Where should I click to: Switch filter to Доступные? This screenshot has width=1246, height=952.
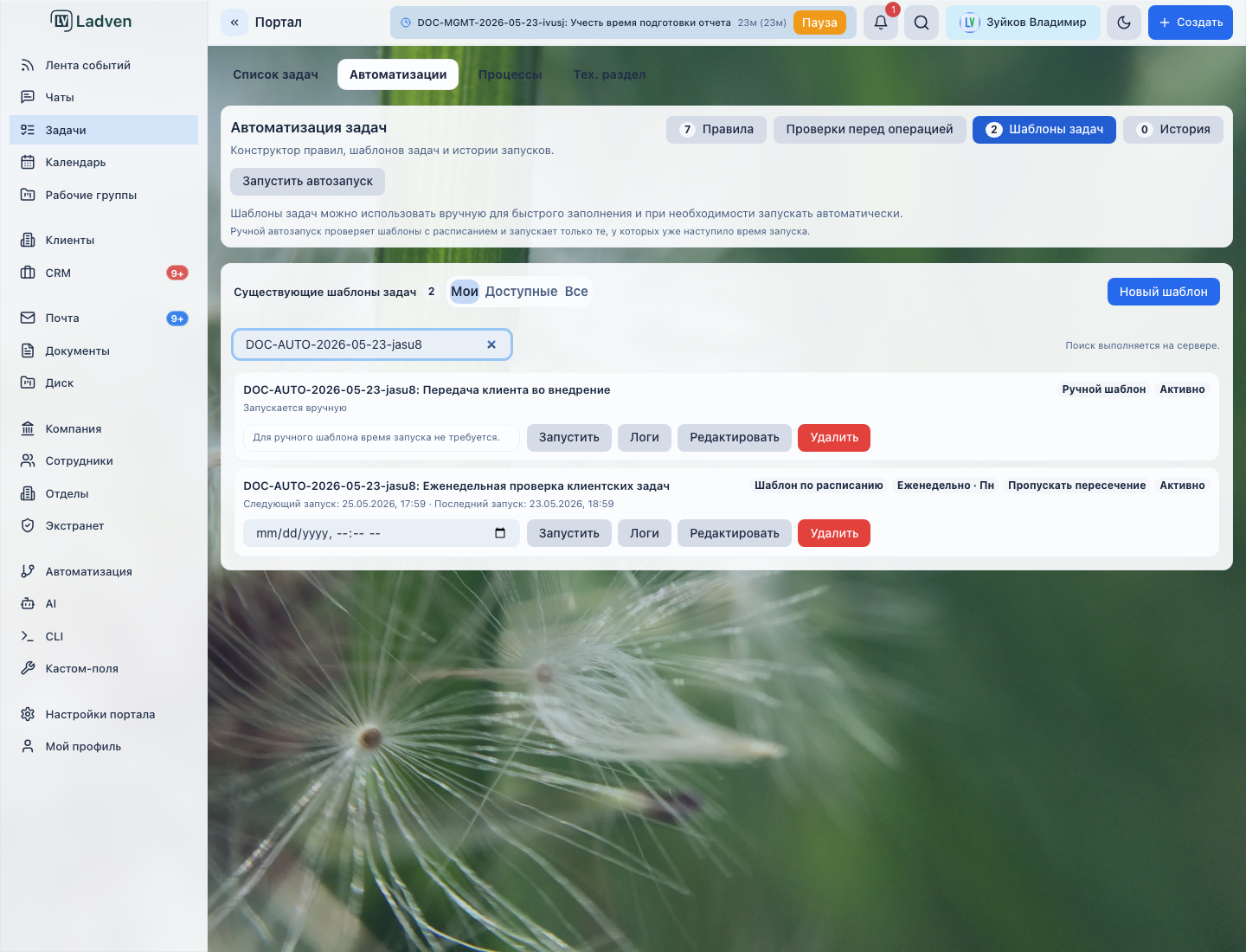click(521, 292)
